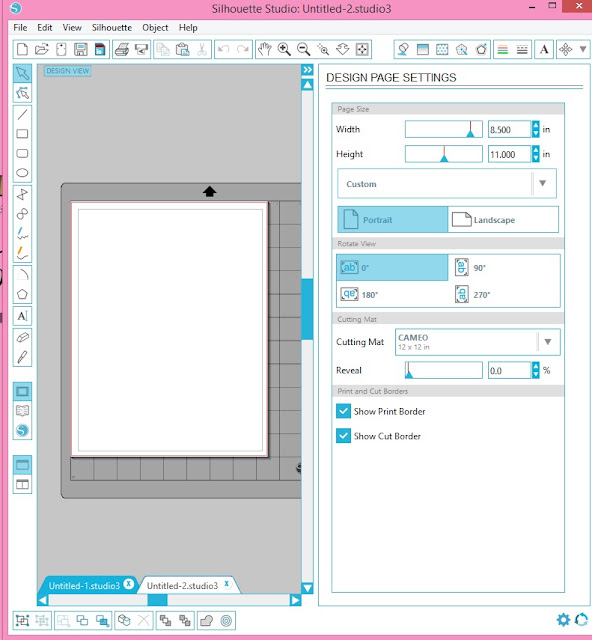The width and height of the screenshot is (592, 640).
Task: Click the Reveal input field showing 0.0
Action: pyautogui.click(x=510, y=370)
